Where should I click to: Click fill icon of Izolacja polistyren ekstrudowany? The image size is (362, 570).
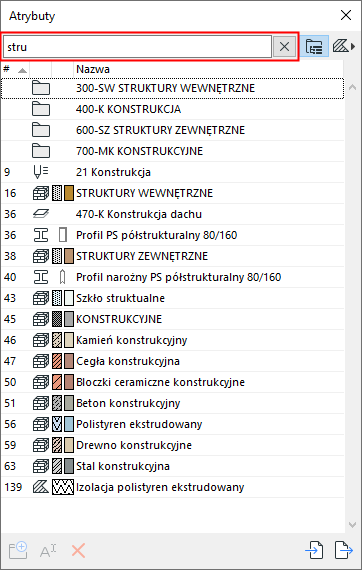coord(41,487)
